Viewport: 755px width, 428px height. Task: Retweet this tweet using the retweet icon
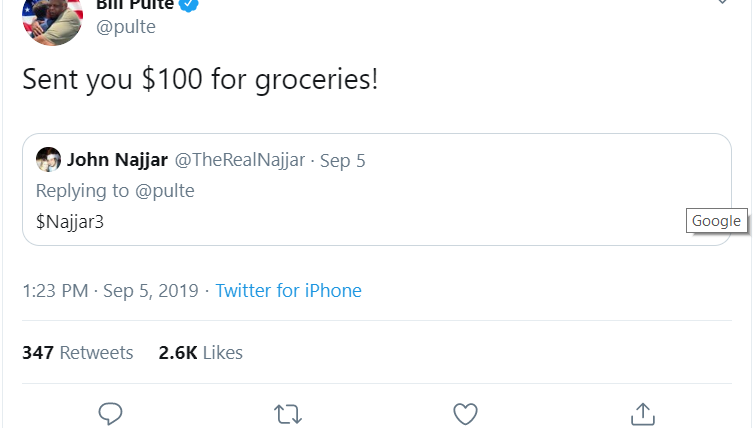(288, 413)
